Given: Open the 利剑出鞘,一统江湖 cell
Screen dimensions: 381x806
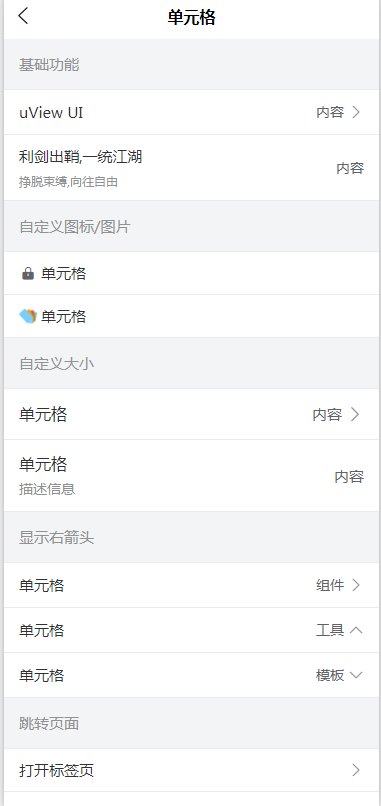Looking at the screenshot, I should pyautogui.click(x=191, y=168).
